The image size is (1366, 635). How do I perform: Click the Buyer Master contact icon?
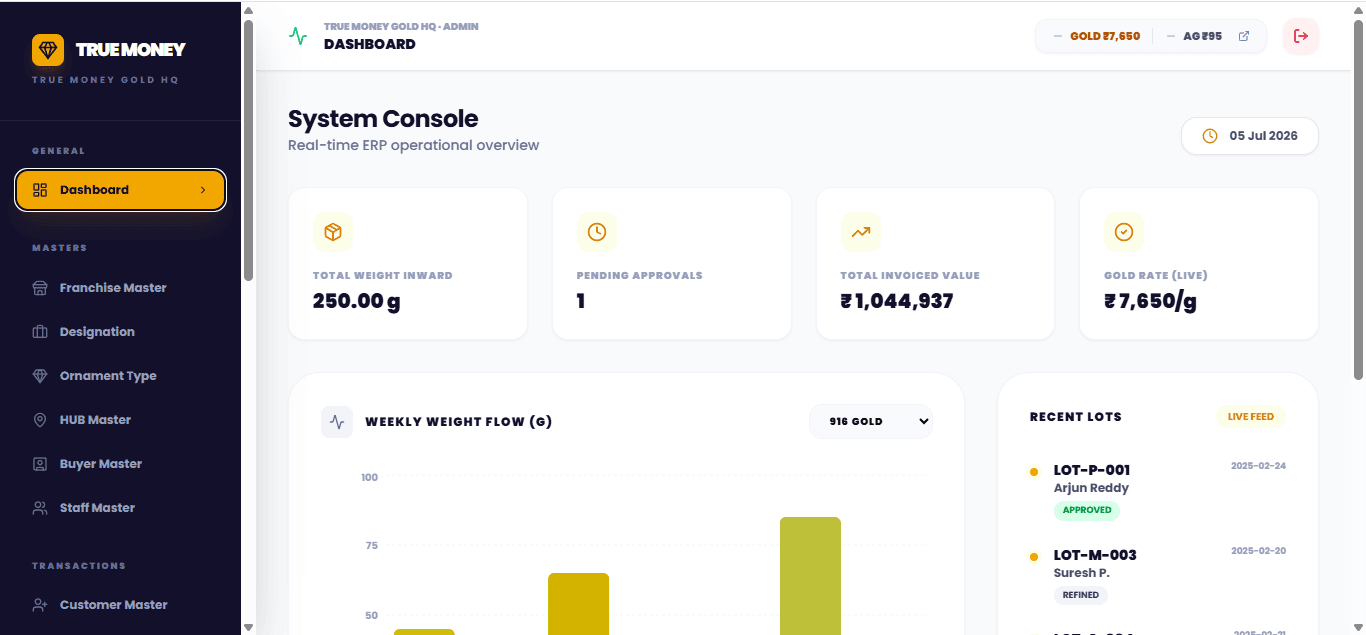[40, 464]
